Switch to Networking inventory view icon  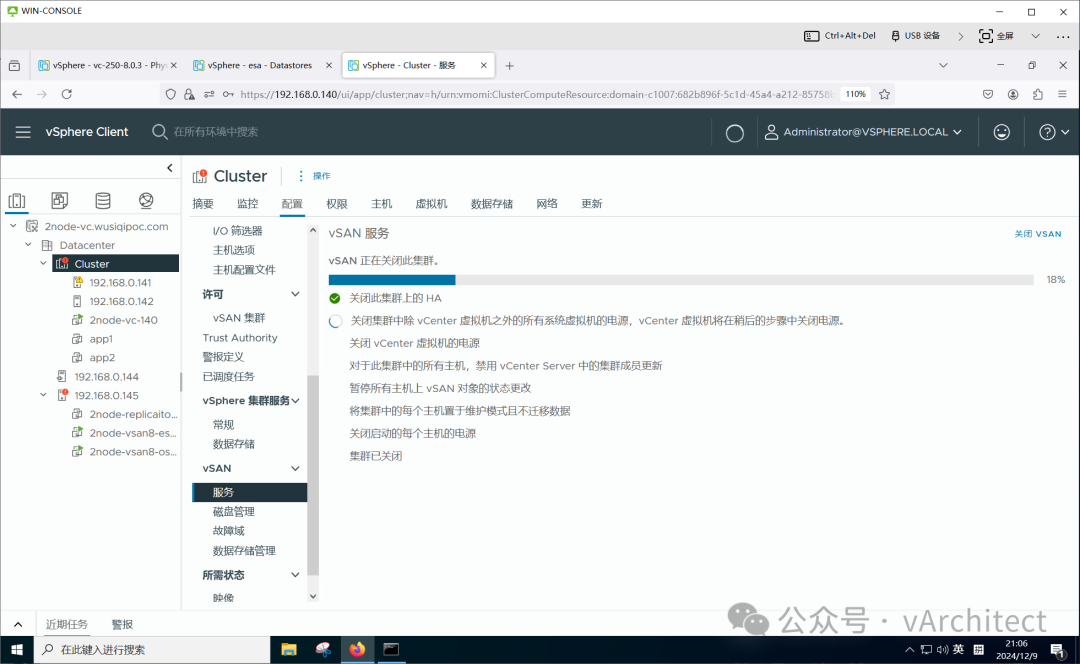tap(146, 200)
